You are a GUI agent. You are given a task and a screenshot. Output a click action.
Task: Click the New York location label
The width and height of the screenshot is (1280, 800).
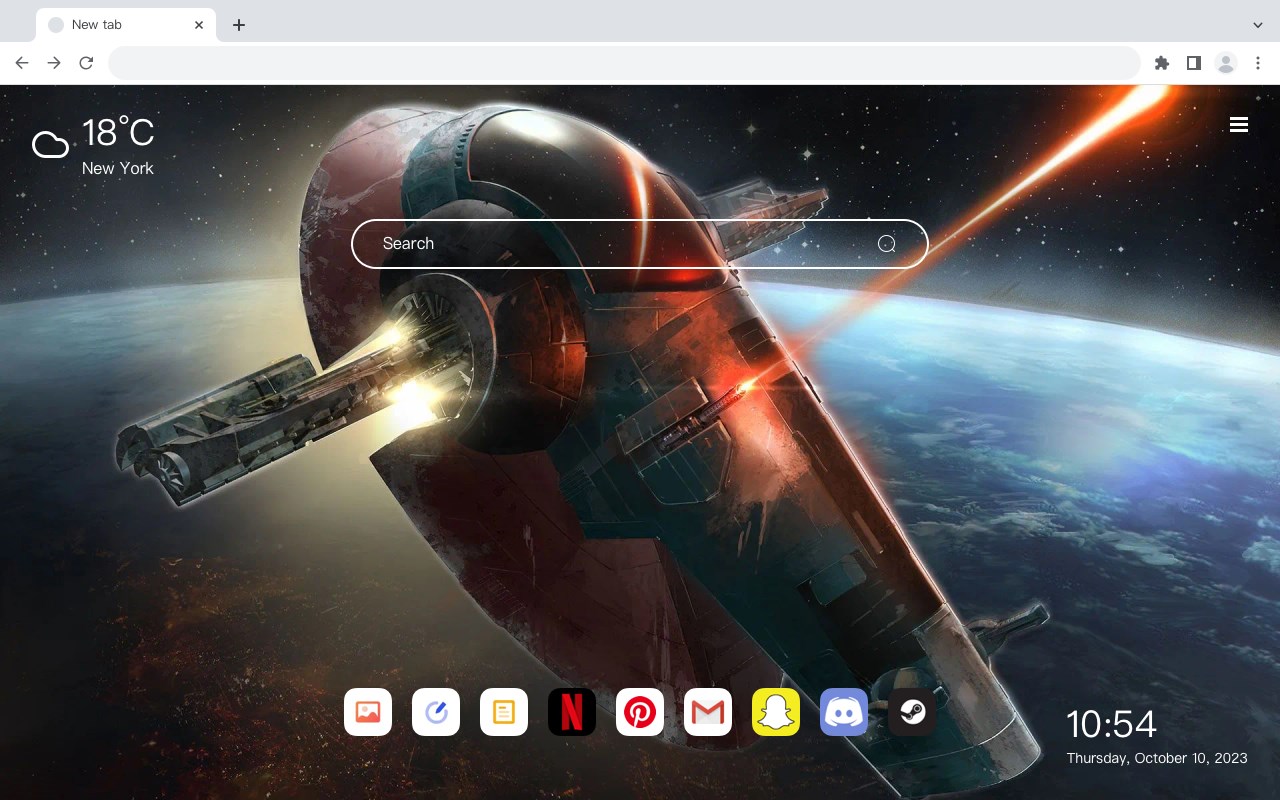[118, 168]
